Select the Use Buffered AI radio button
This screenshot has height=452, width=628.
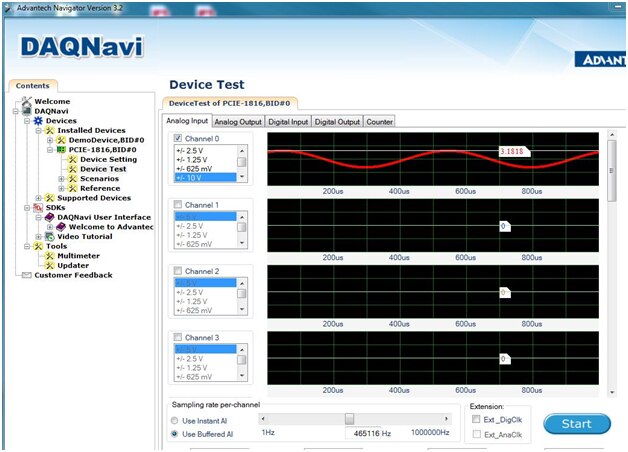pos(175,434)
